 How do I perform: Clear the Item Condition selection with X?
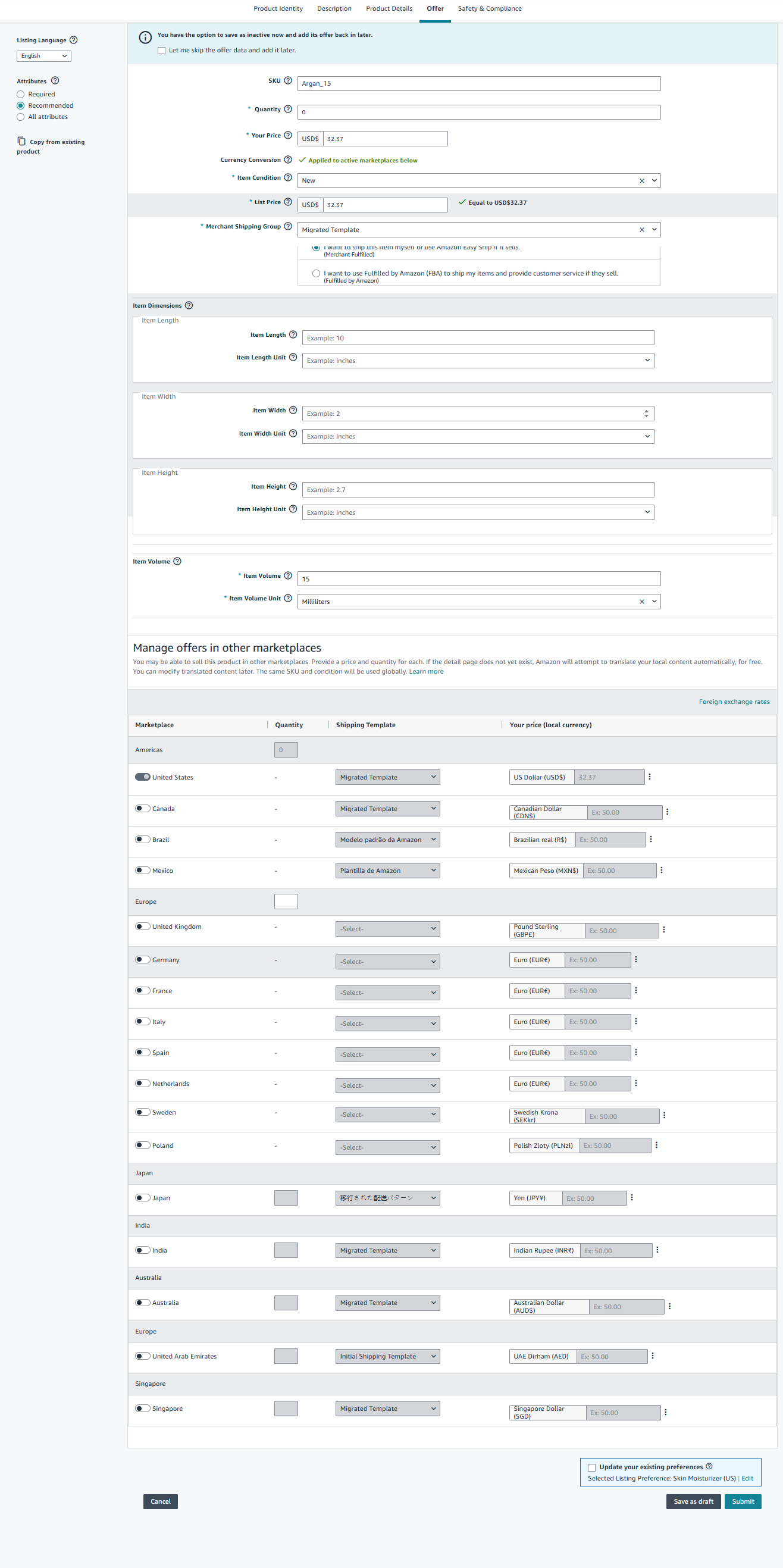(x=641, y=181)
